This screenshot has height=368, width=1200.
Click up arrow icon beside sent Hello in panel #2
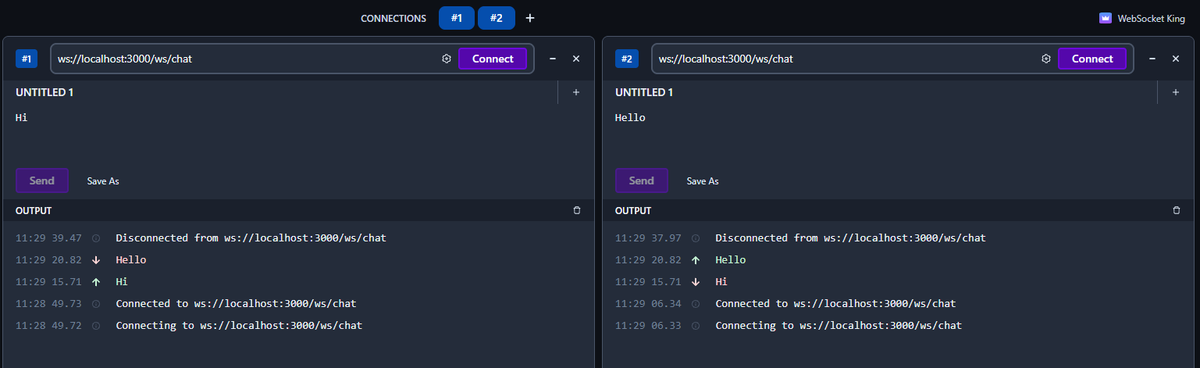pyautogui.click(x=695, y=260)
